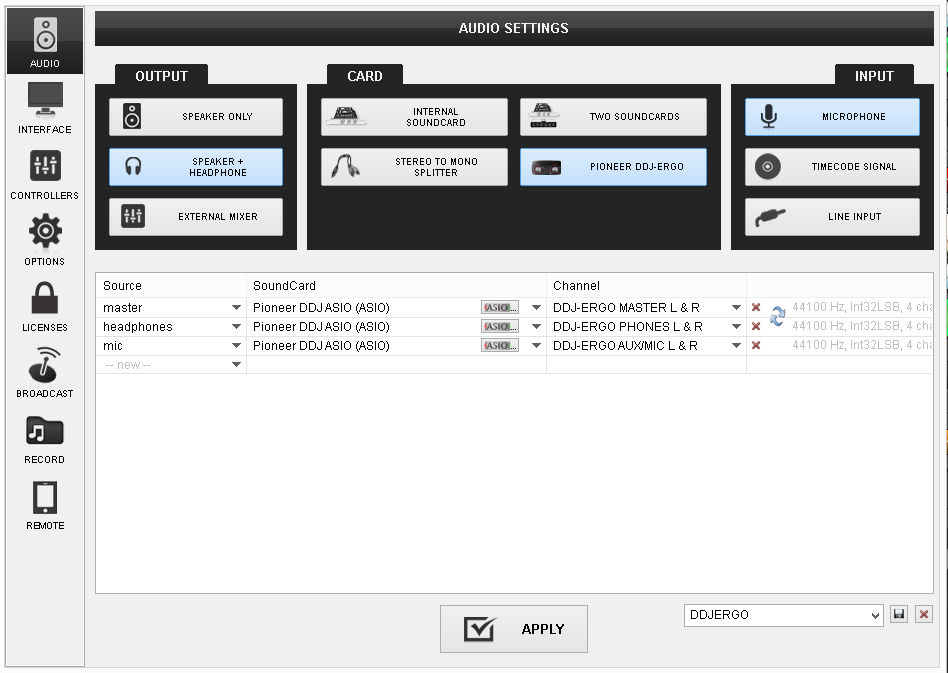Select External Mixer output
The image size is (948, 673).
point(196,216)
